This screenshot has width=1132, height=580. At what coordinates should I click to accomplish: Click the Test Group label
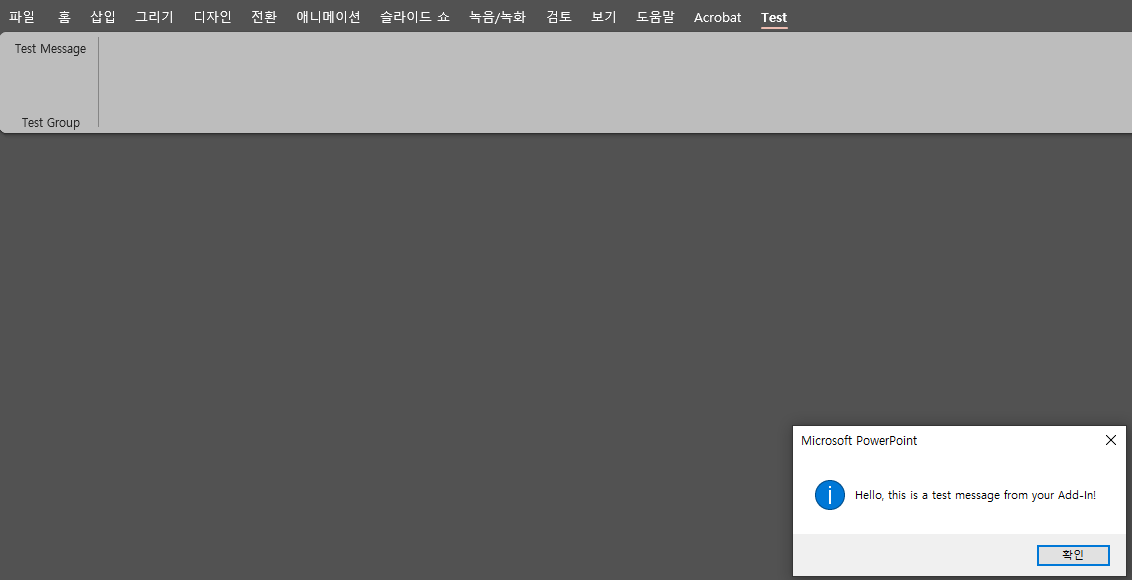(51, 122)
